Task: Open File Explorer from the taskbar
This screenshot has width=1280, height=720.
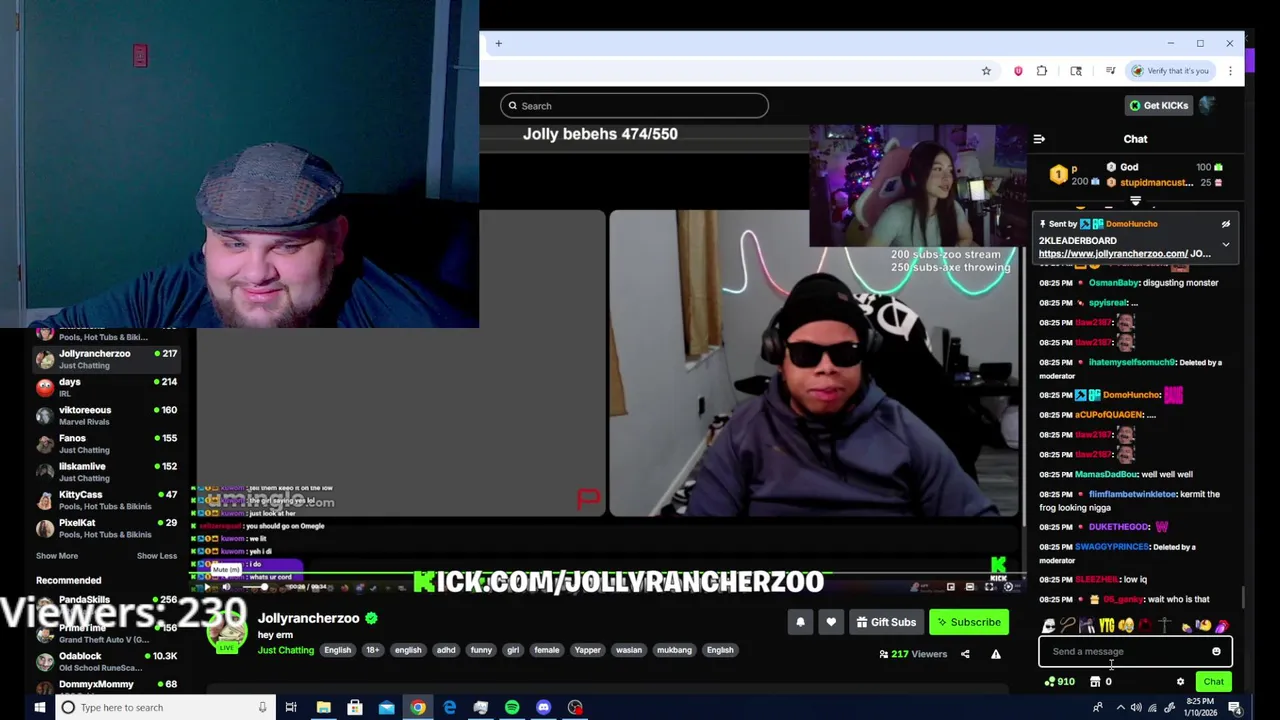Action: pyautogui.click(x=323, y=708)
